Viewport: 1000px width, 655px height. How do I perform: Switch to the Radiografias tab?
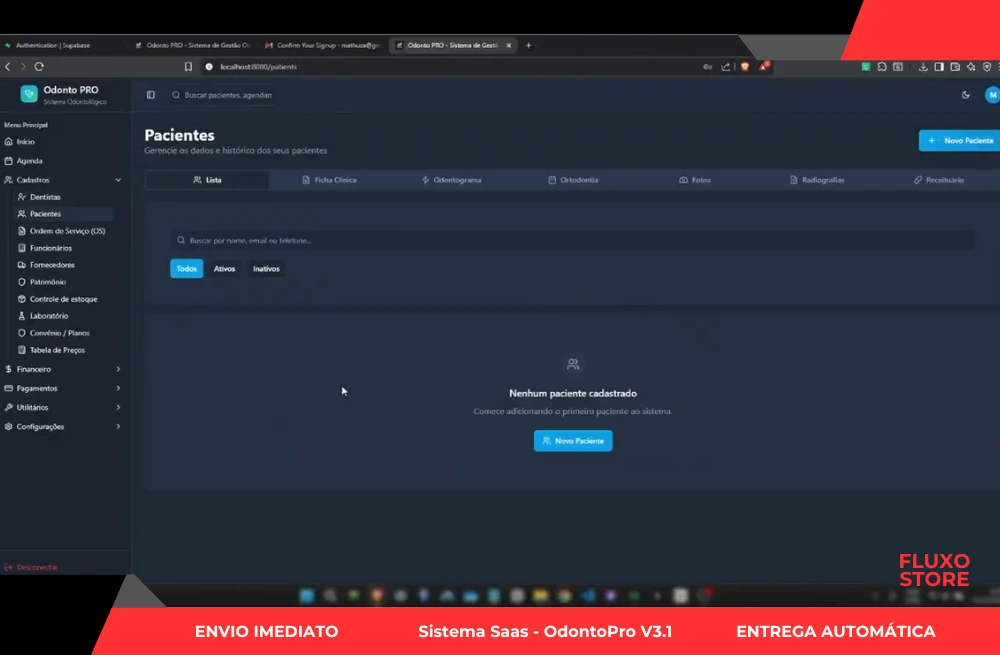pos(816,180)
